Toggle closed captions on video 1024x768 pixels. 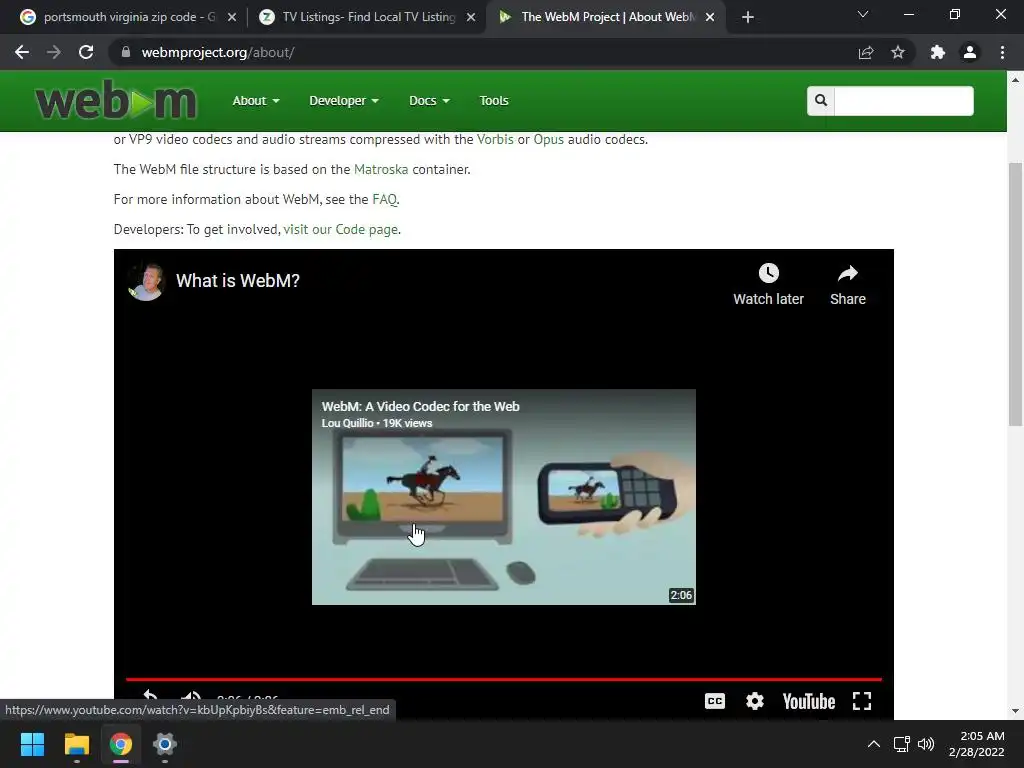point(715,701)
